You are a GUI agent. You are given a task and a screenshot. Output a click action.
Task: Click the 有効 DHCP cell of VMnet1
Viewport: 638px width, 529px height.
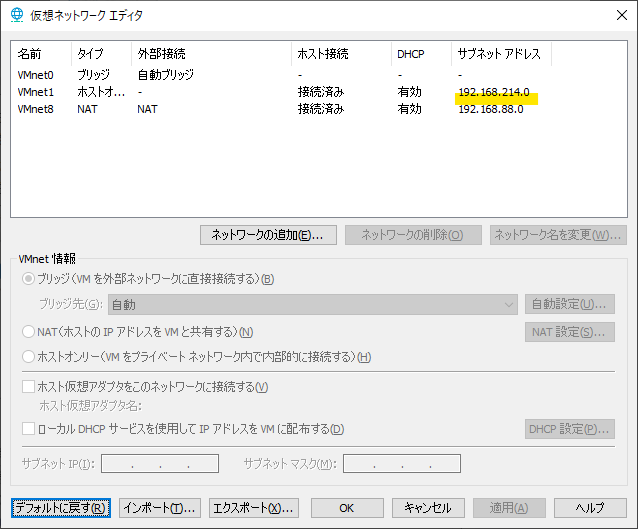(409, 92)
